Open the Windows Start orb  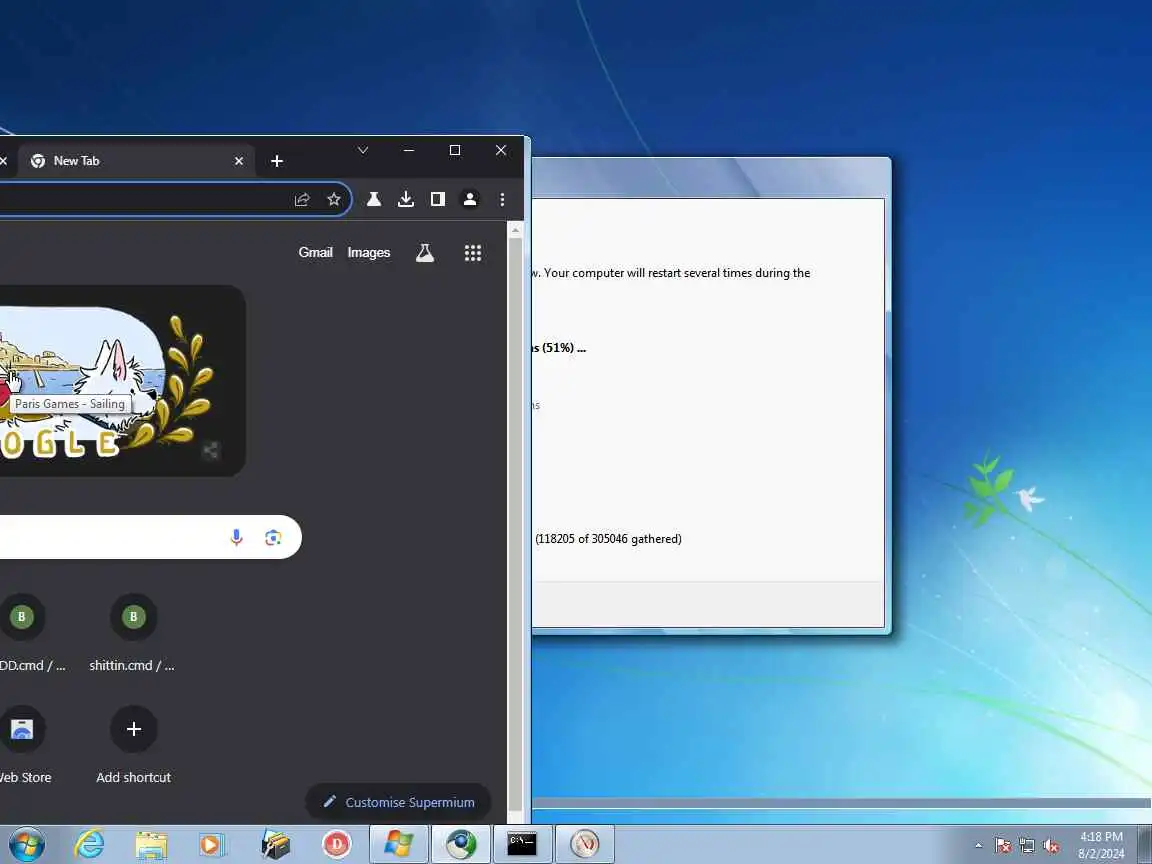point(26,844)
